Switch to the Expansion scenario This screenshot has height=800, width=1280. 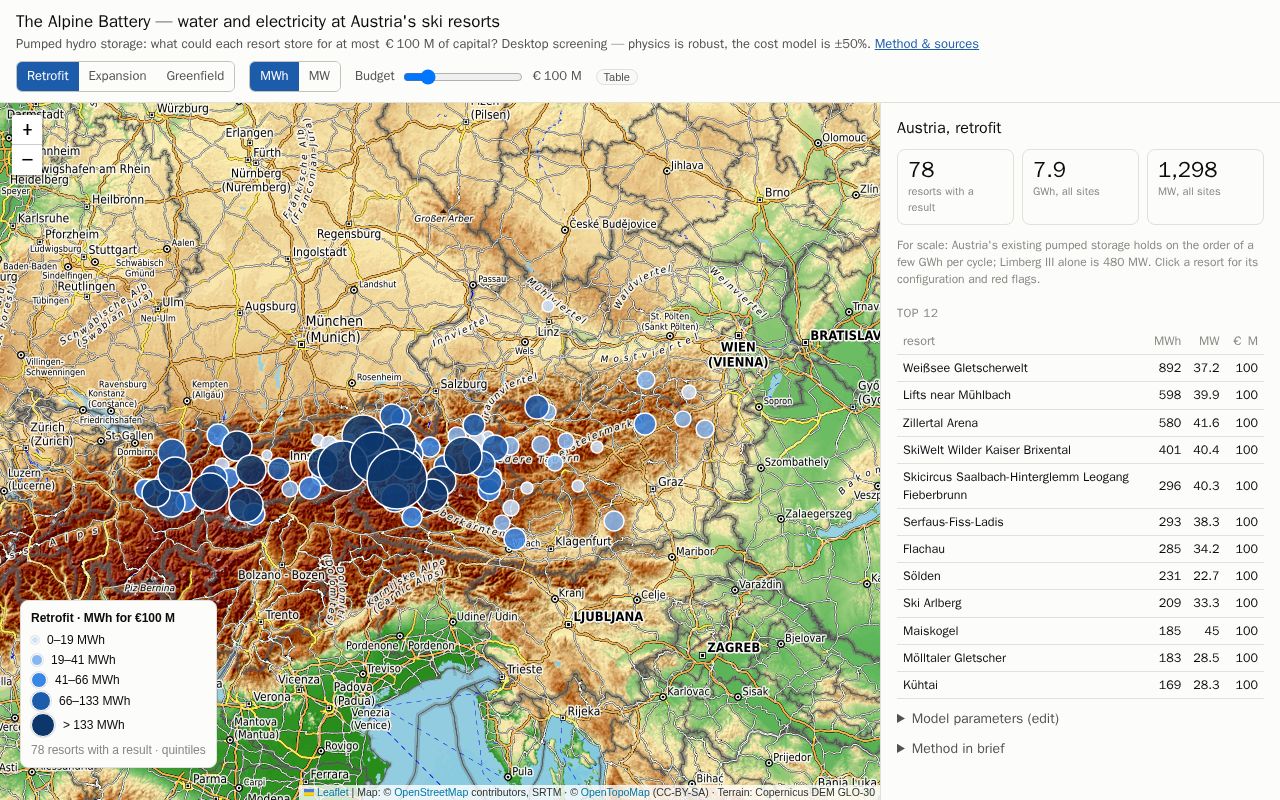click(117, 76)
